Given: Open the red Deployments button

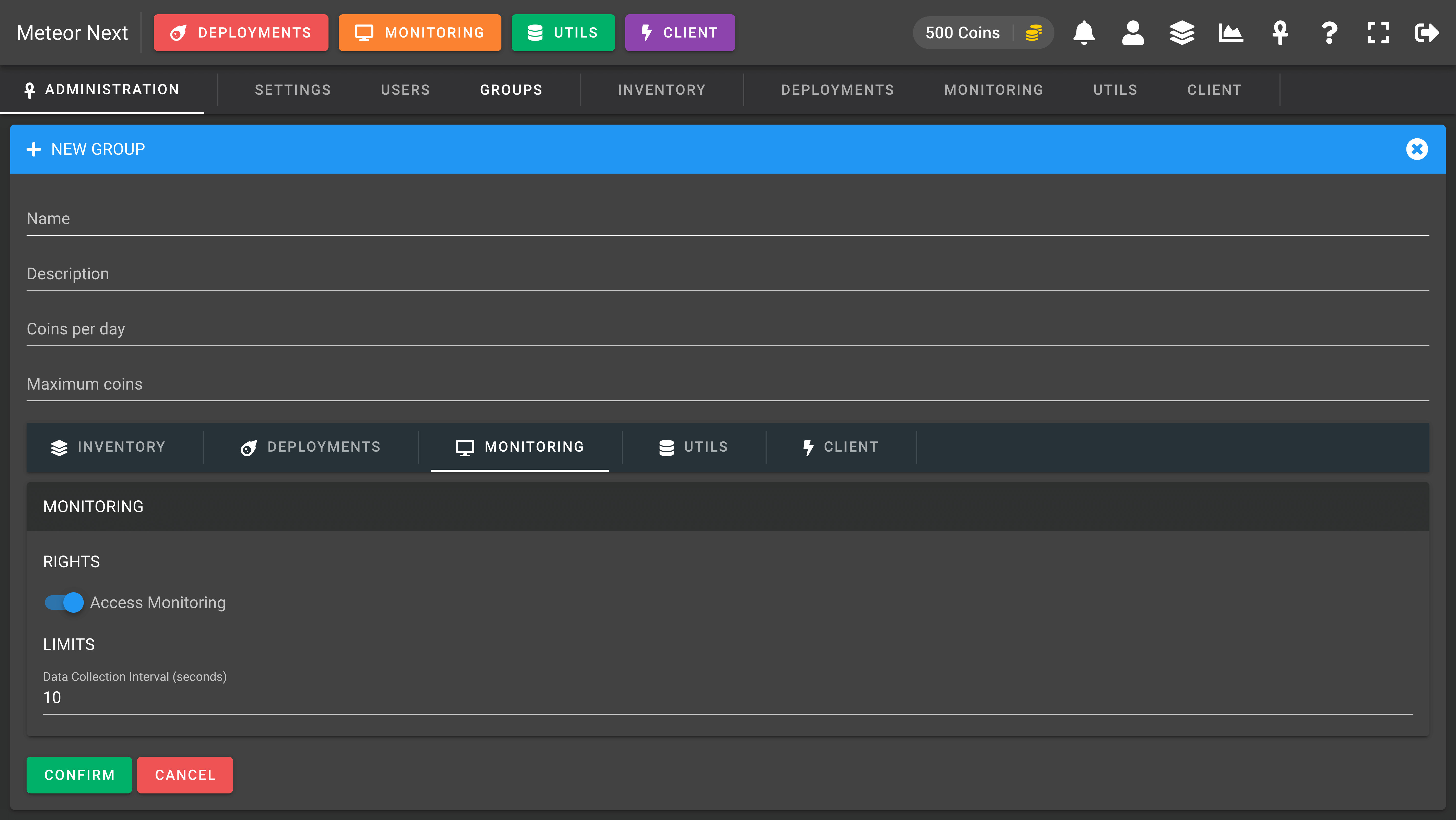Looking at the screenshot, I should (241, 33).
